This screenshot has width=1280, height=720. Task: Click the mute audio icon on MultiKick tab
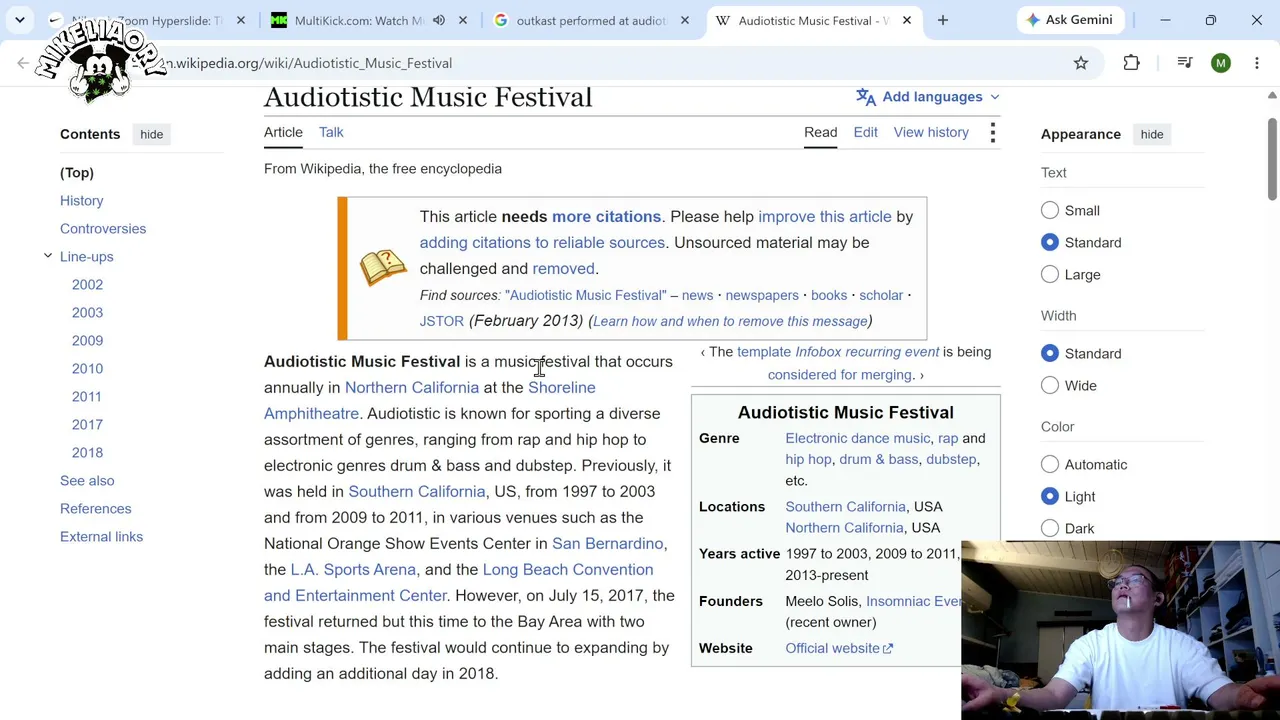point(439,20)
